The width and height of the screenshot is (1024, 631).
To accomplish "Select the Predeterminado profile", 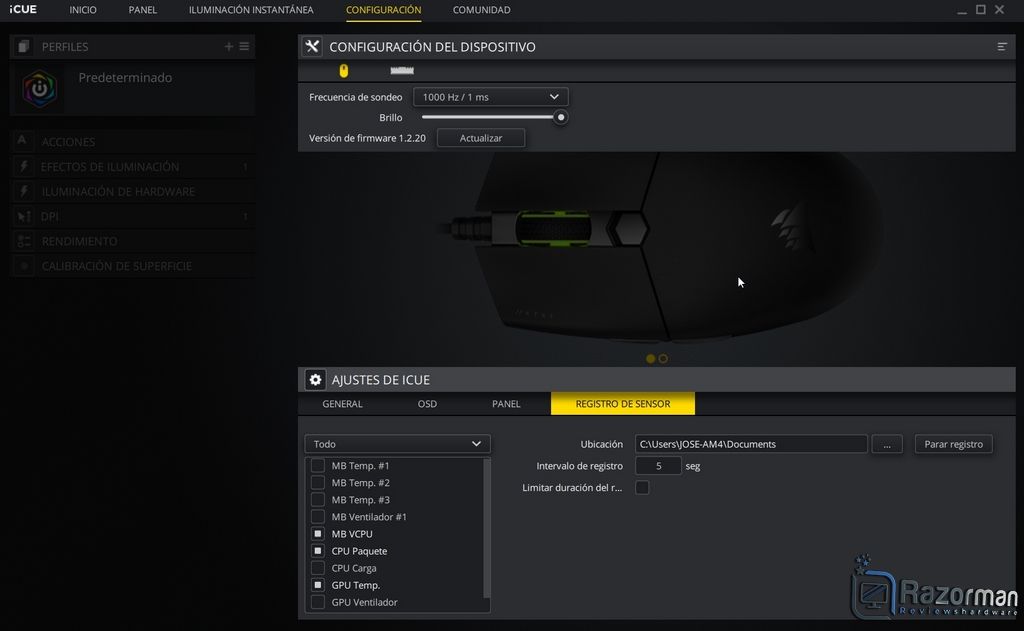I will click(132, 88).
